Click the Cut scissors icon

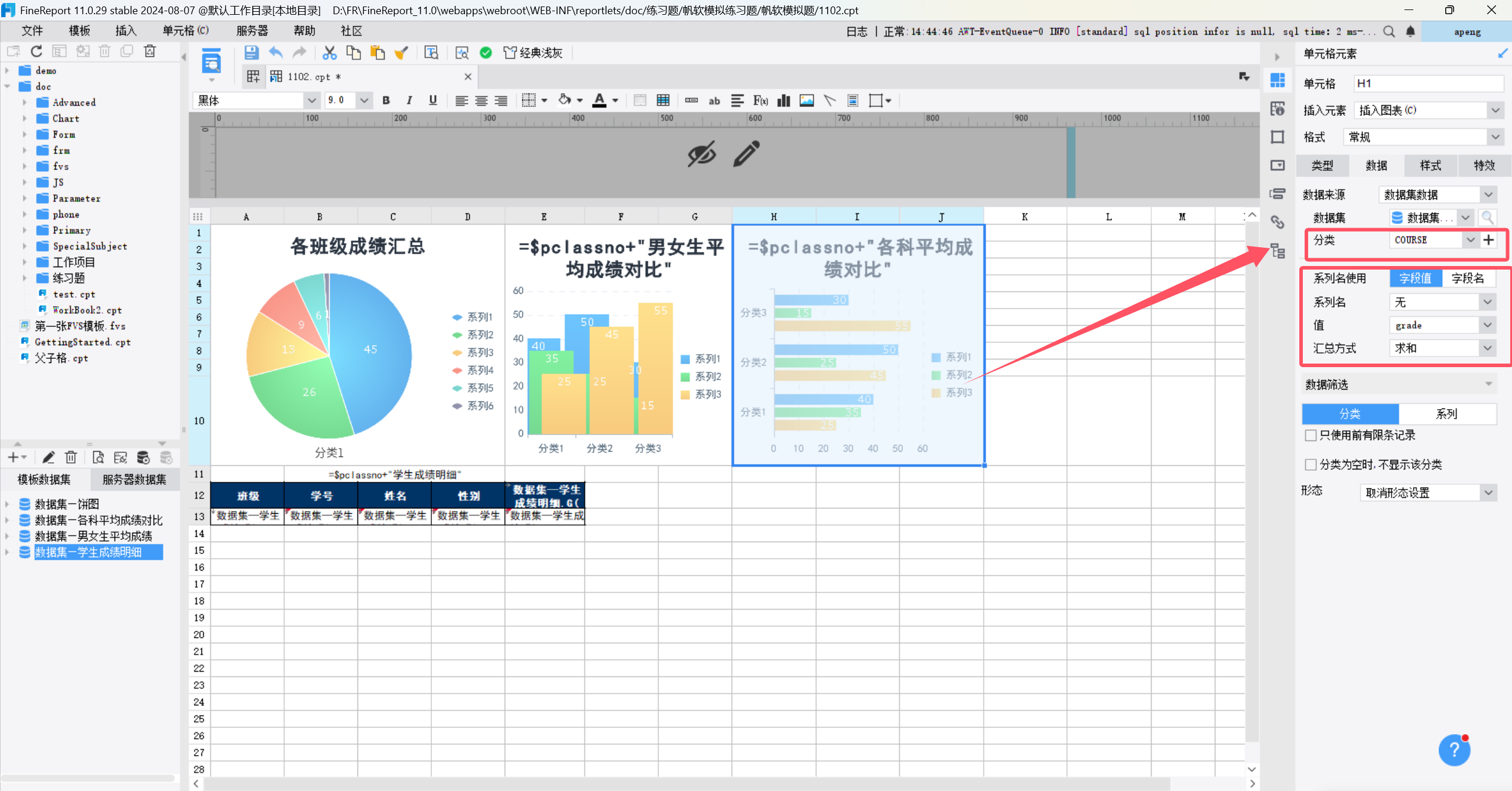tap(329, 53)
